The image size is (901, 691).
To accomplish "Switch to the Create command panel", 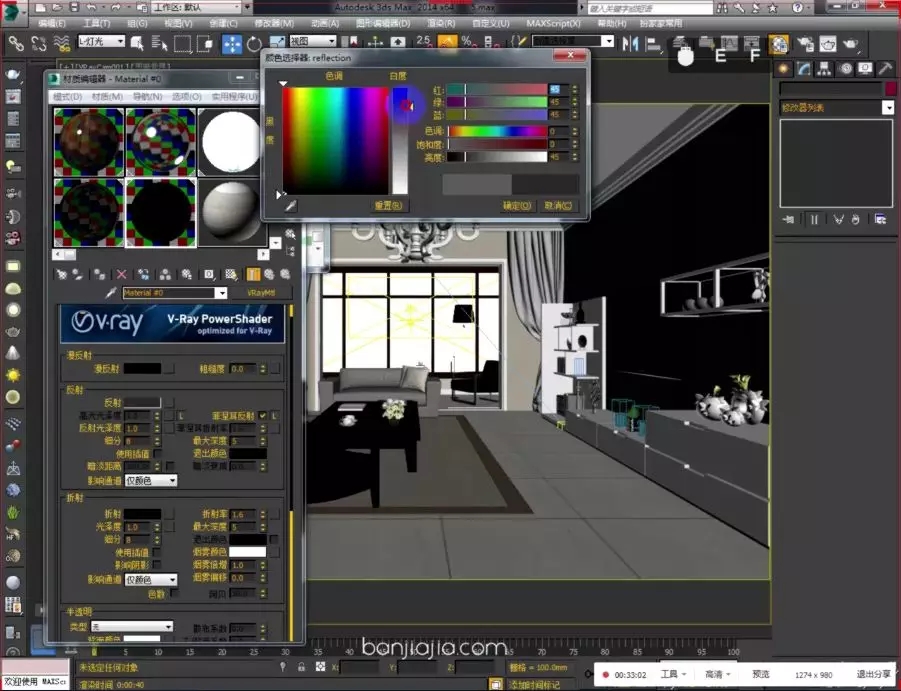I will [783, 69].
